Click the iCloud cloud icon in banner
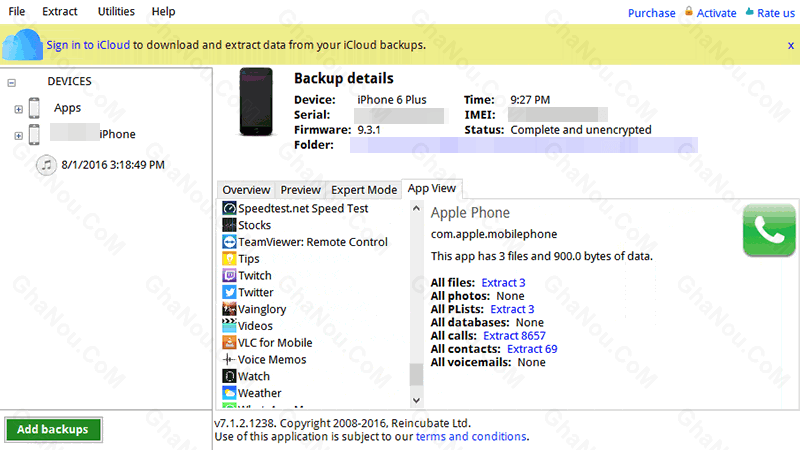The width and height of the screenshot is (800, 450). click(x=22, y=45)
